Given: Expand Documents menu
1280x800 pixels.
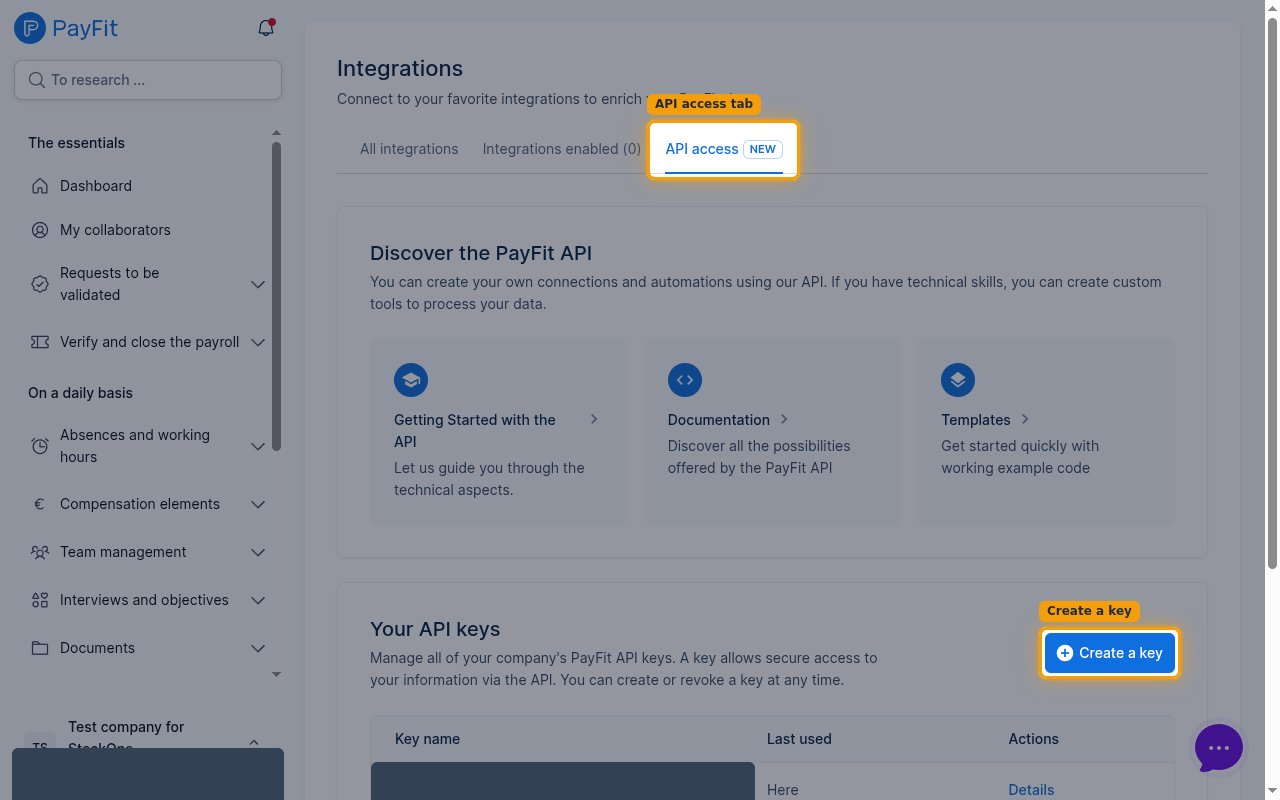Looking at the screenshot, I should [x=257, y=648].
